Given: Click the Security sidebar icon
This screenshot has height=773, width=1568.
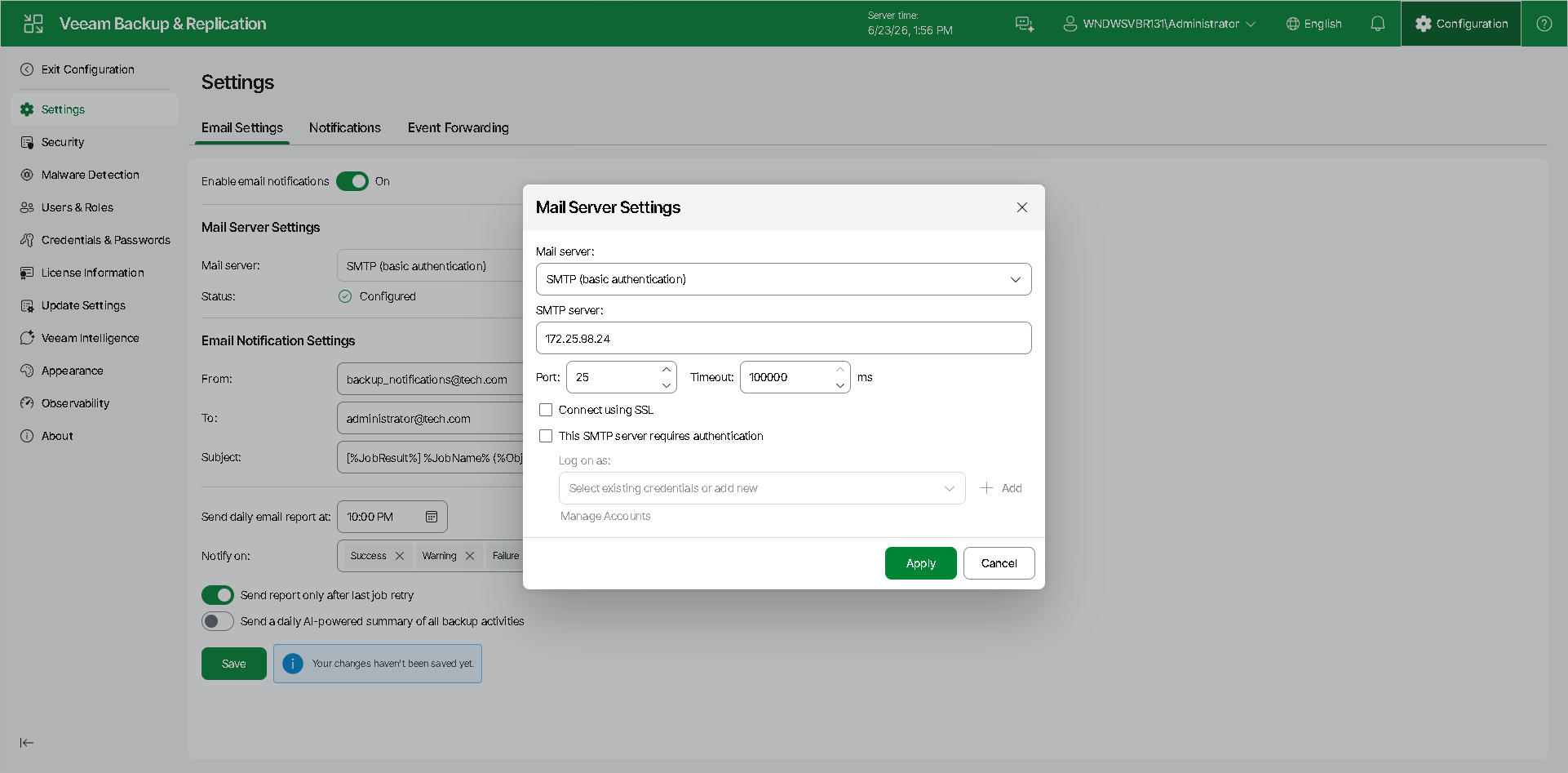Looking at the screenshot, I should tap(27, 142).
